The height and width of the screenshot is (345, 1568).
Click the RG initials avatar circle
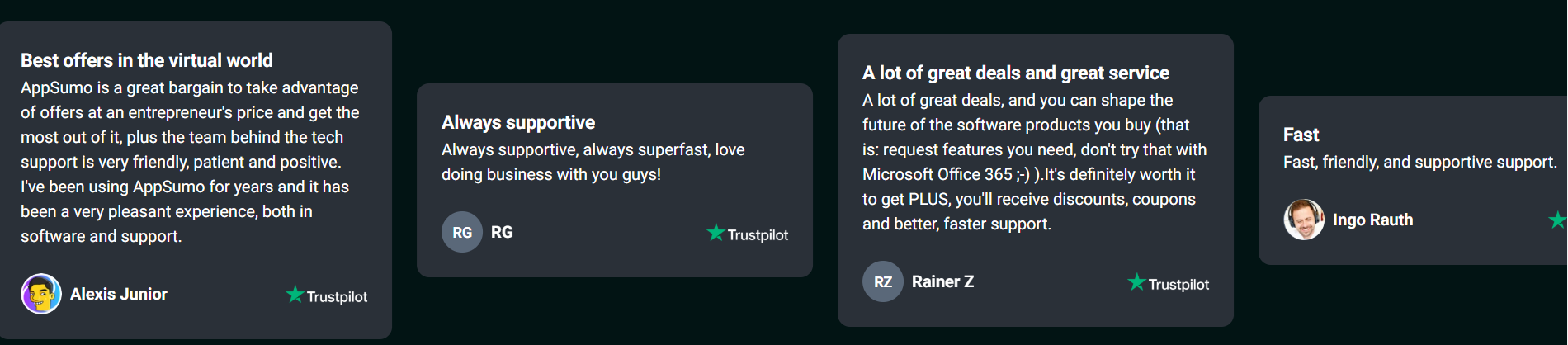point(462,232)
